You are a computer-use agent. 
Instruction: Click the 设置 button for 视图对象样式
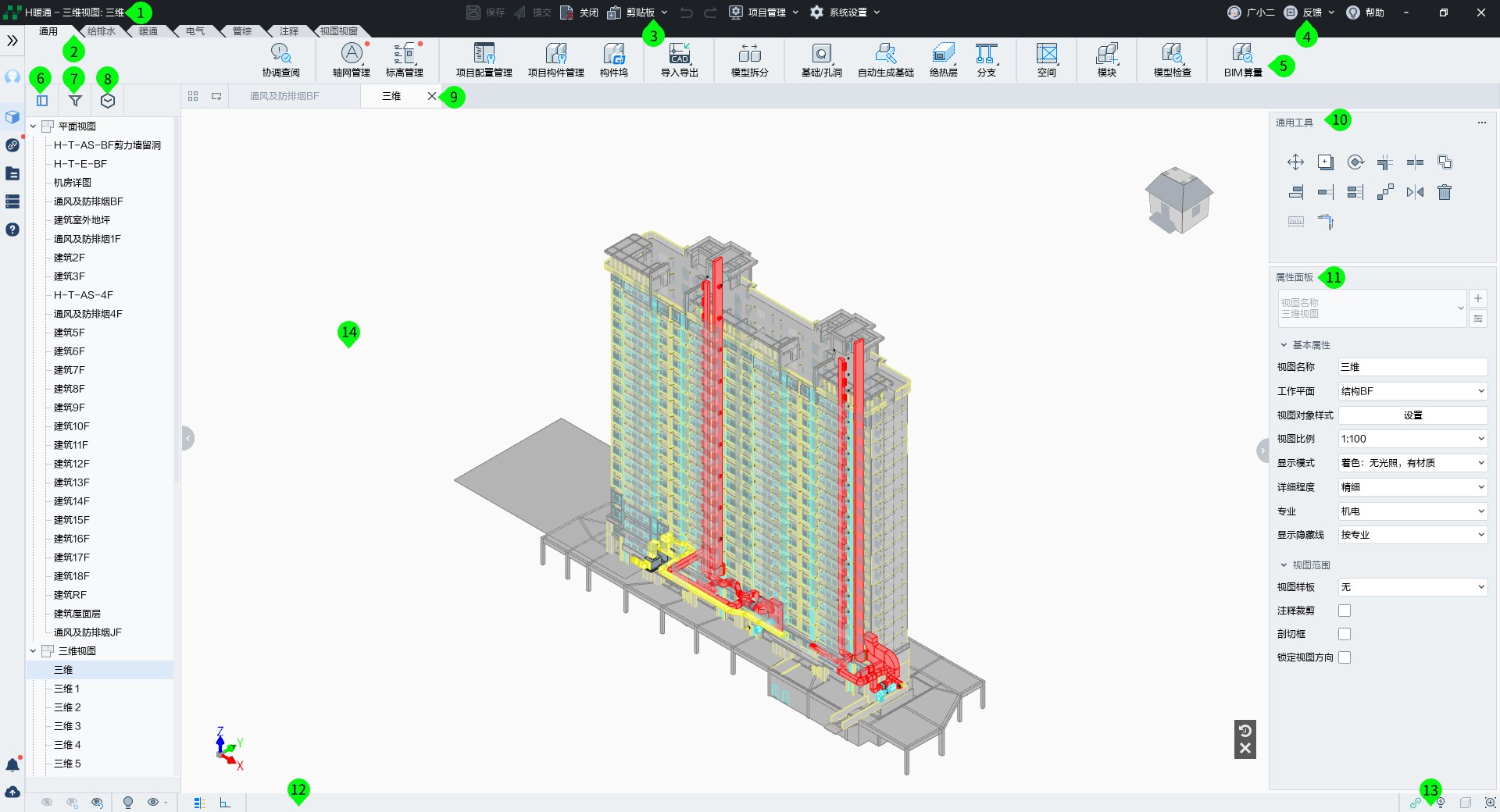point(1412,415)
